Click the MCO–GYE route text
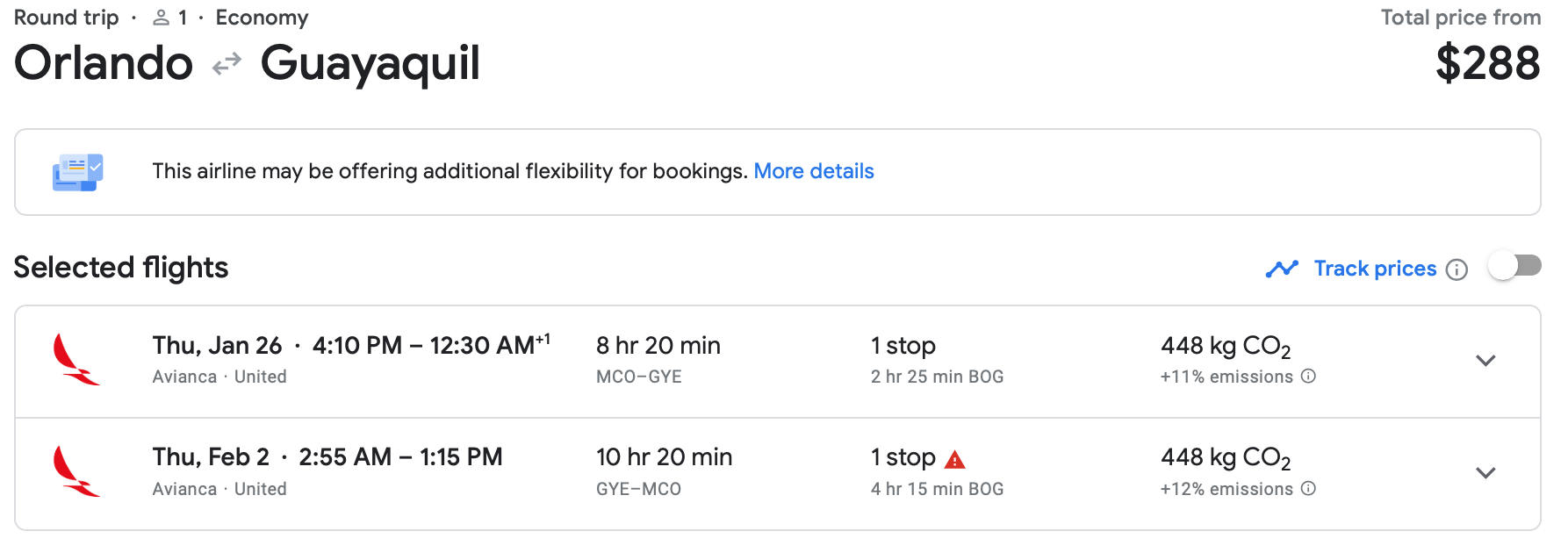This screenshot has width=1568, height=560. (x=638, y=377)
